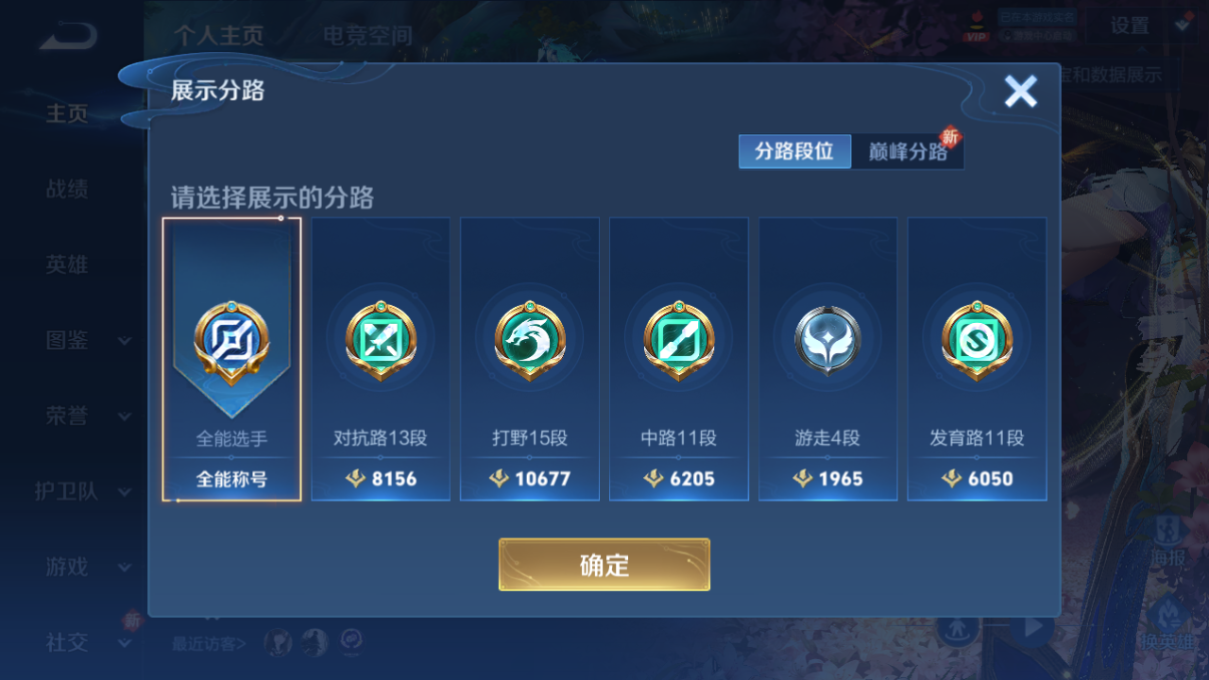Switch to the 巅峰分路 toggle option
This screenshot has height=680, width=1209.
coord(907,152)
